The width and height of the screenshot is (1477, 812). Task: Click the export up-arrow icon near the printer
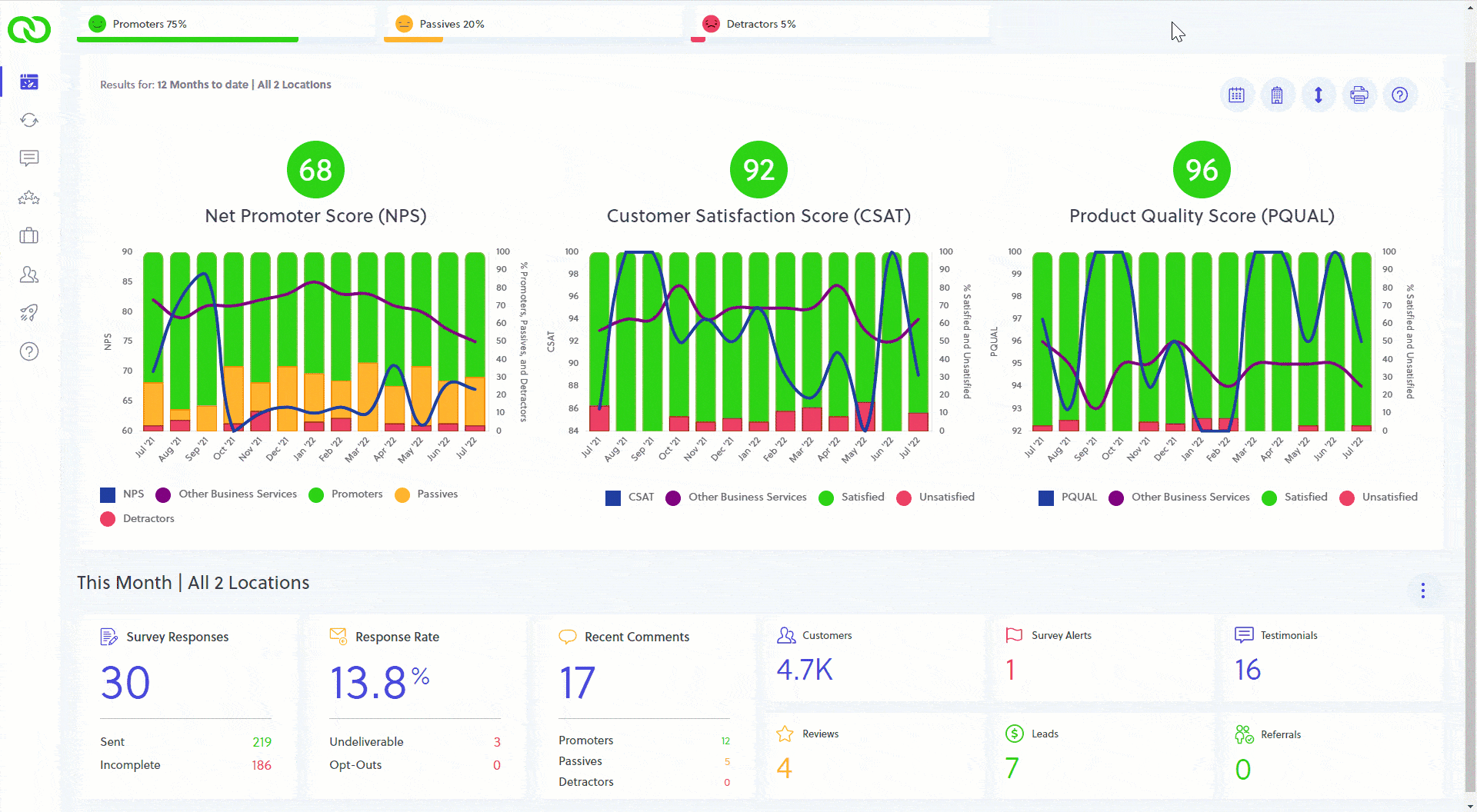coord(1318,95)
